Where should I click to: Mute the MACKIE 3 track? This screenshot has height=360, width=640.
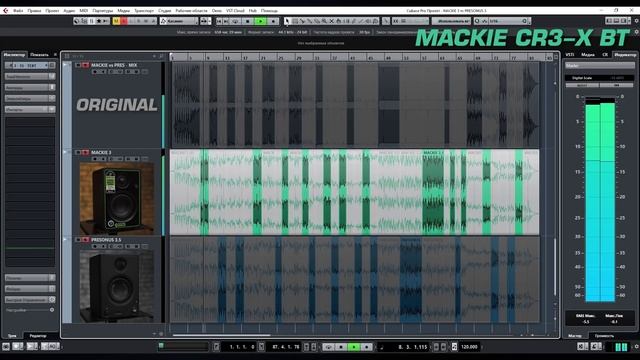pos(78,153)
